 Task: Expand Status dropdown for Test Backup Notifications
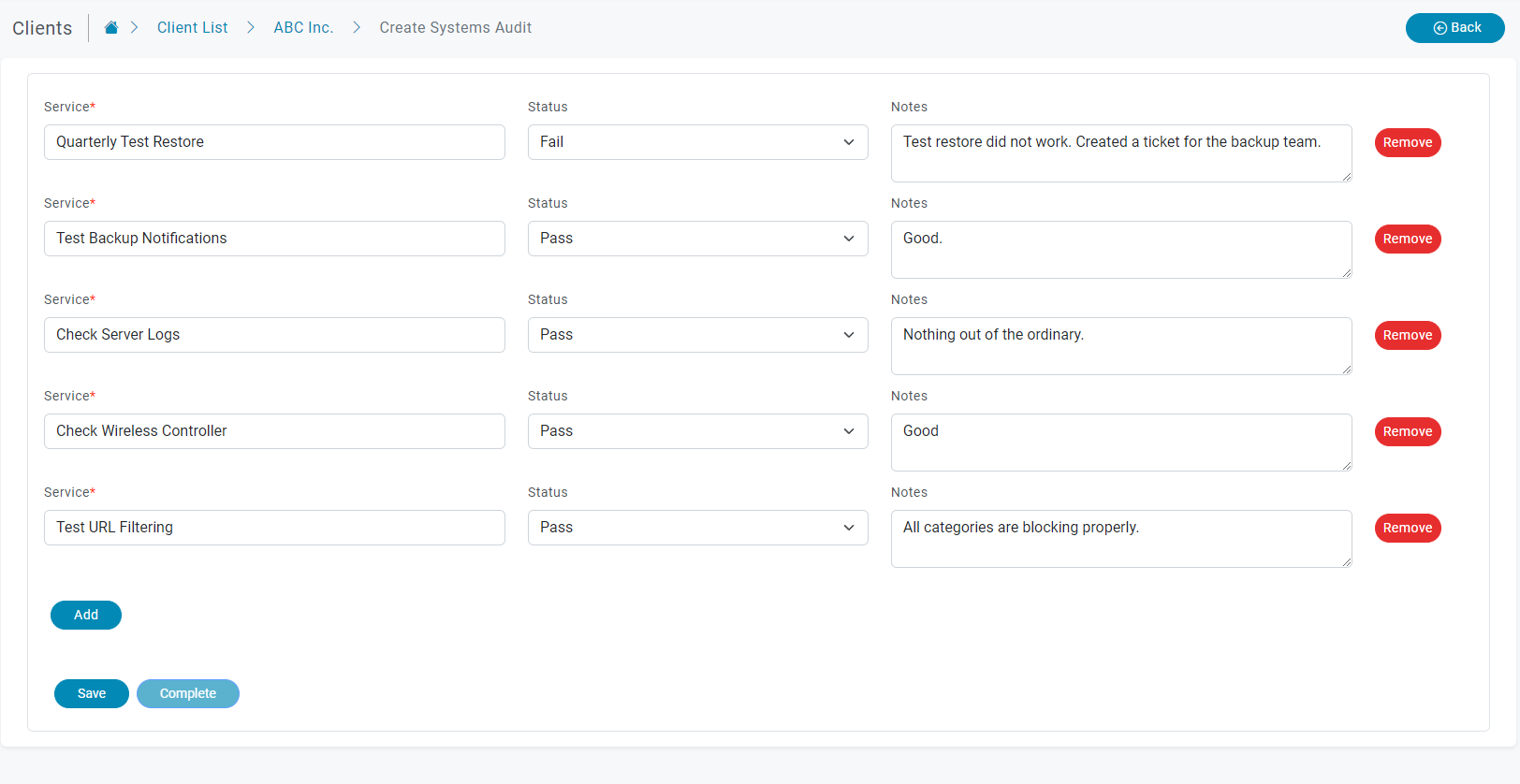click(x=697, y=239)
